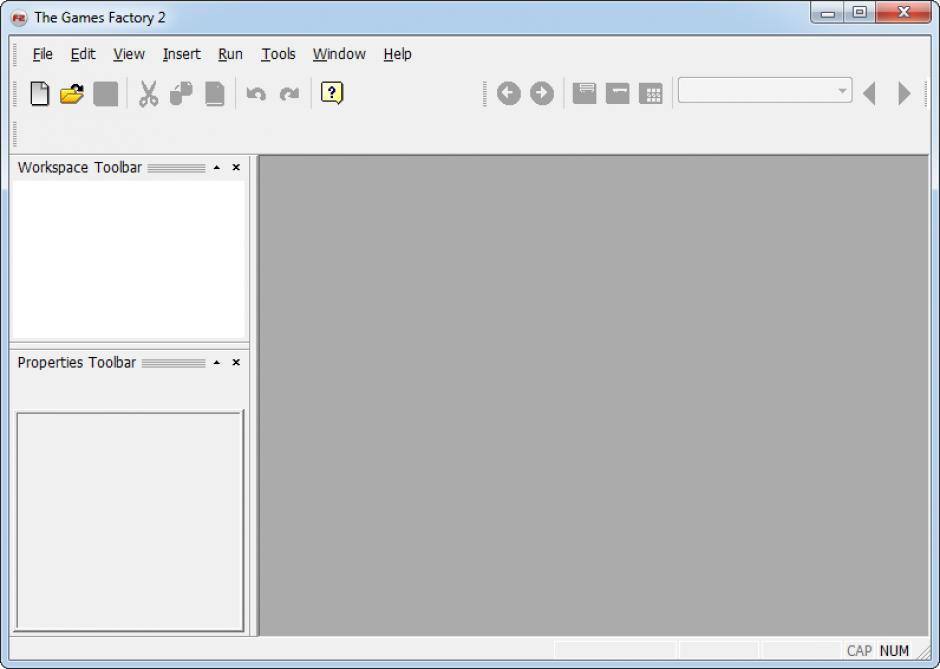Open the File menu
Image resolution: width=940 pixels, height=669 pixels.
[43, 54]
